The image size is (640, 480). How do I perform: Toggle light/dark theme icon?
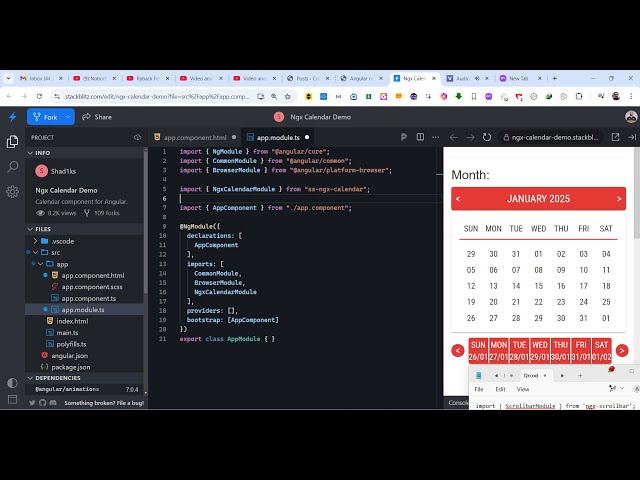(12, 383)
